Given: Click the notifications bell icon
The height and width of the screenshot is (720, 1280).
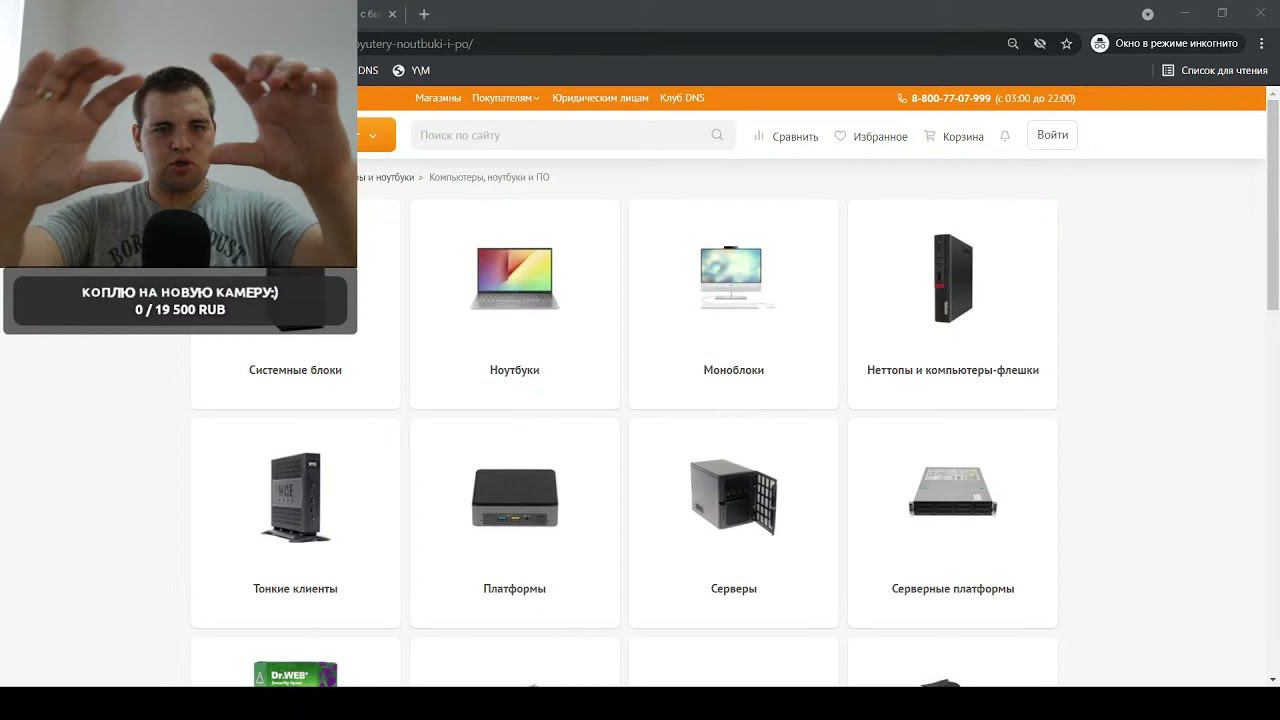Looking at the screenshot, I should point(1005,136).
